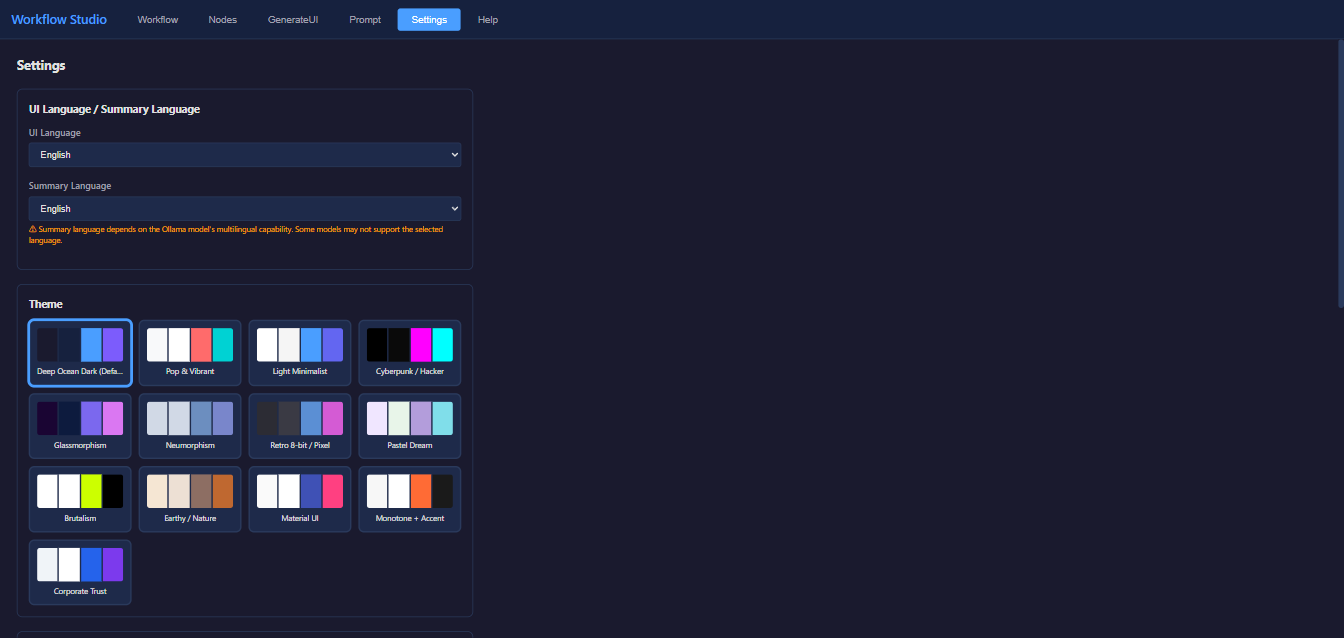Apply the Retro 8-bit / Pixel theme

(300, 426)
